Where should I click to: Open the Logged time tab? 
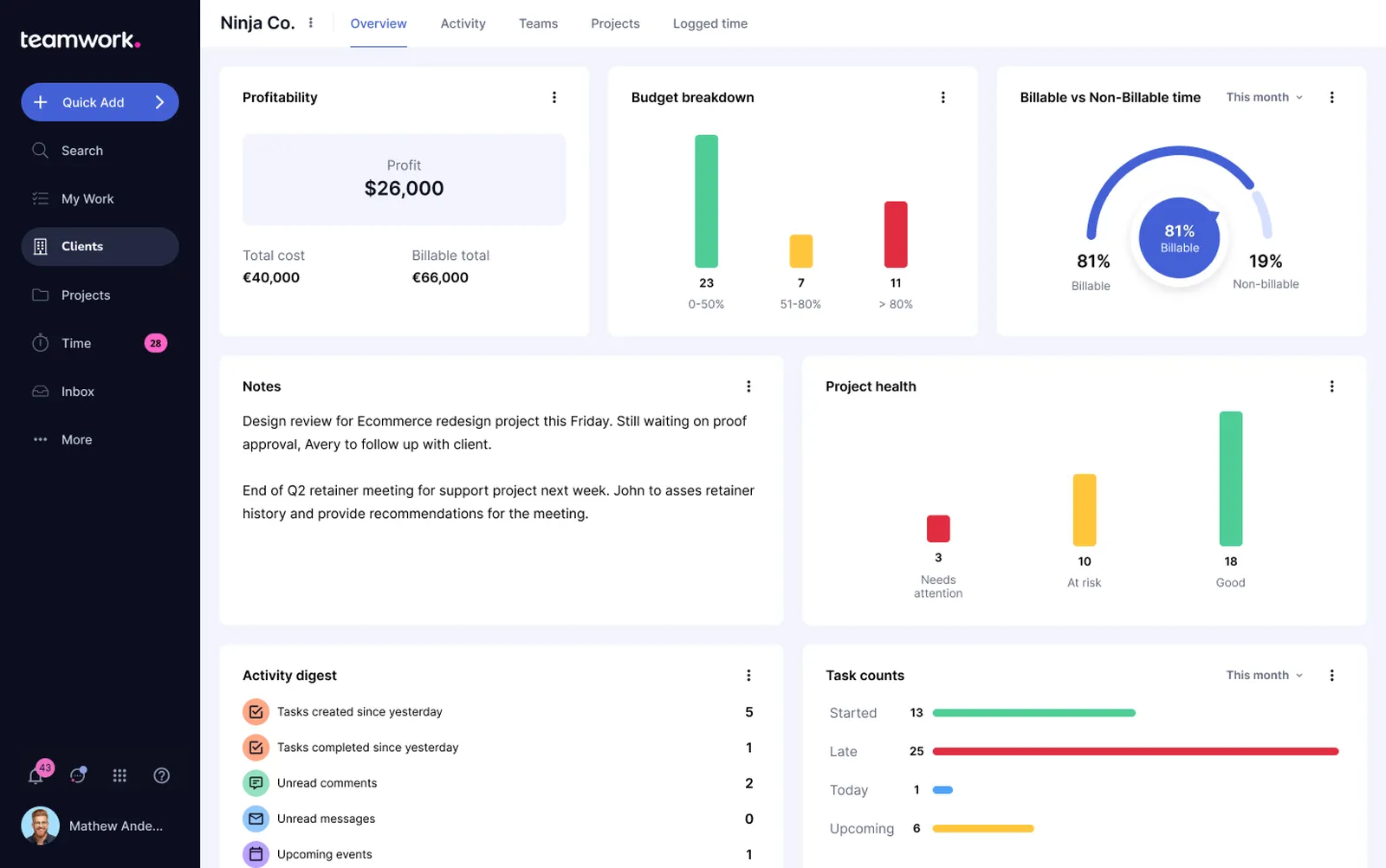(x=709, y=23)
